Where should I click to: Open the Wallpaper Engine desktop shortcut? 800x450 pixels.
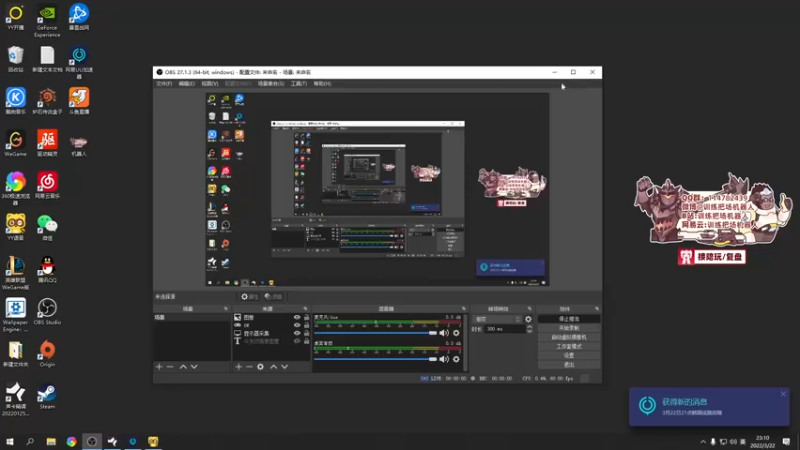click(x=15, y=315)
